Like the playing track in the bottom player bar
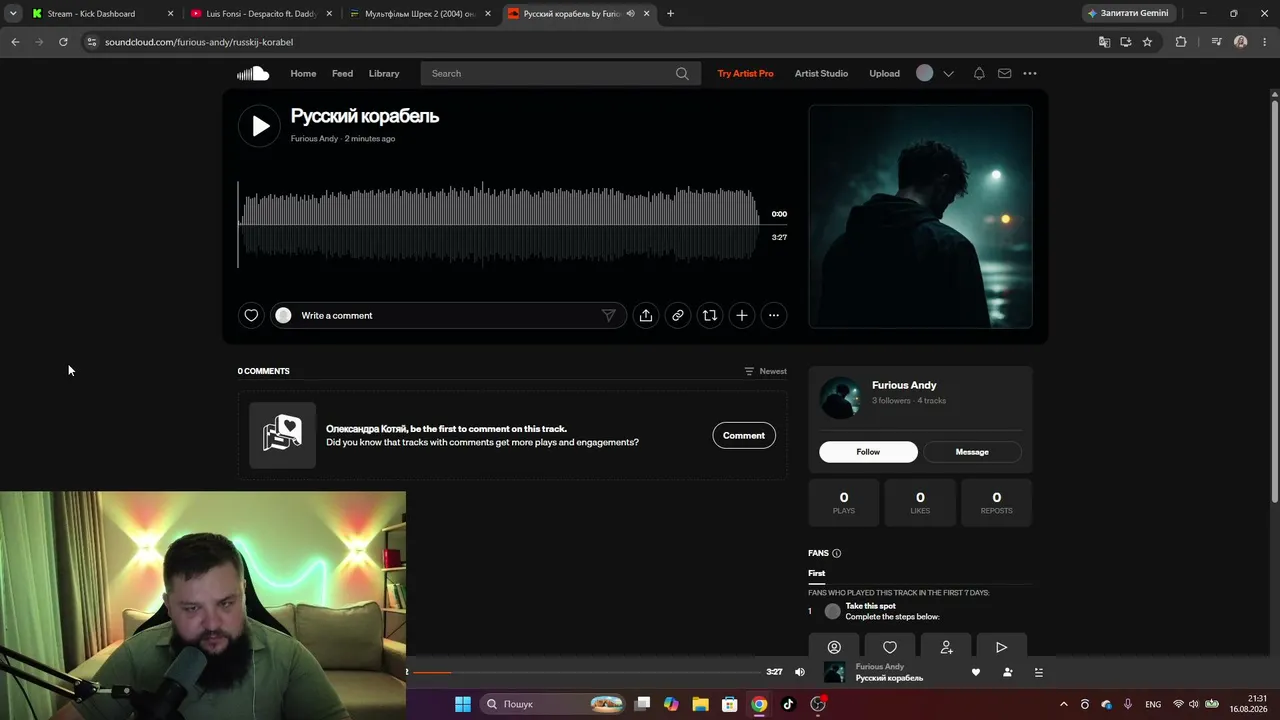This screenshot has height=720, width=1280. [x=976, y=672]
